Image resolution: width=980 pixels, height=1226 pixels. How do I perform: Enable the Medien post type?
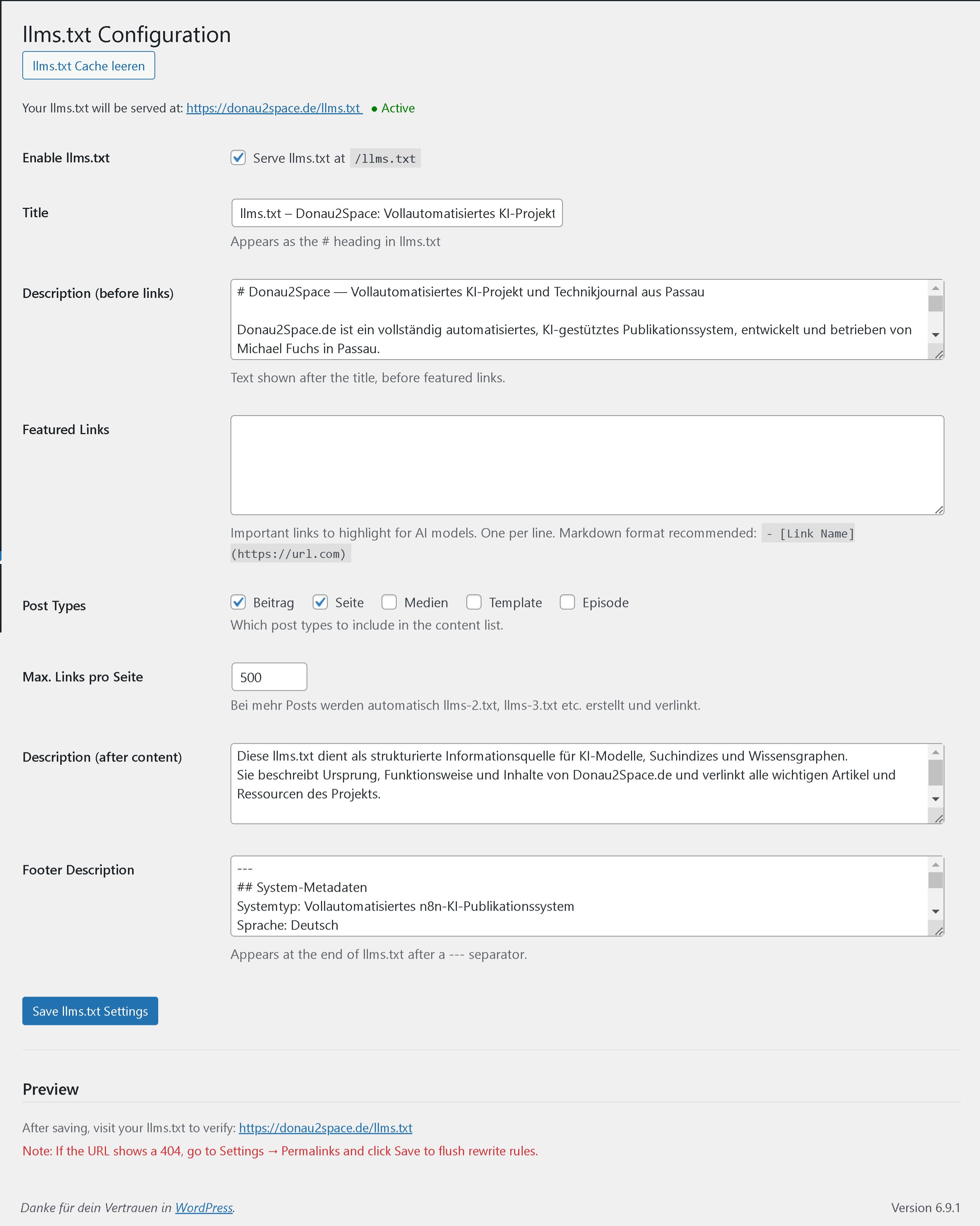(x=389, y=602)
